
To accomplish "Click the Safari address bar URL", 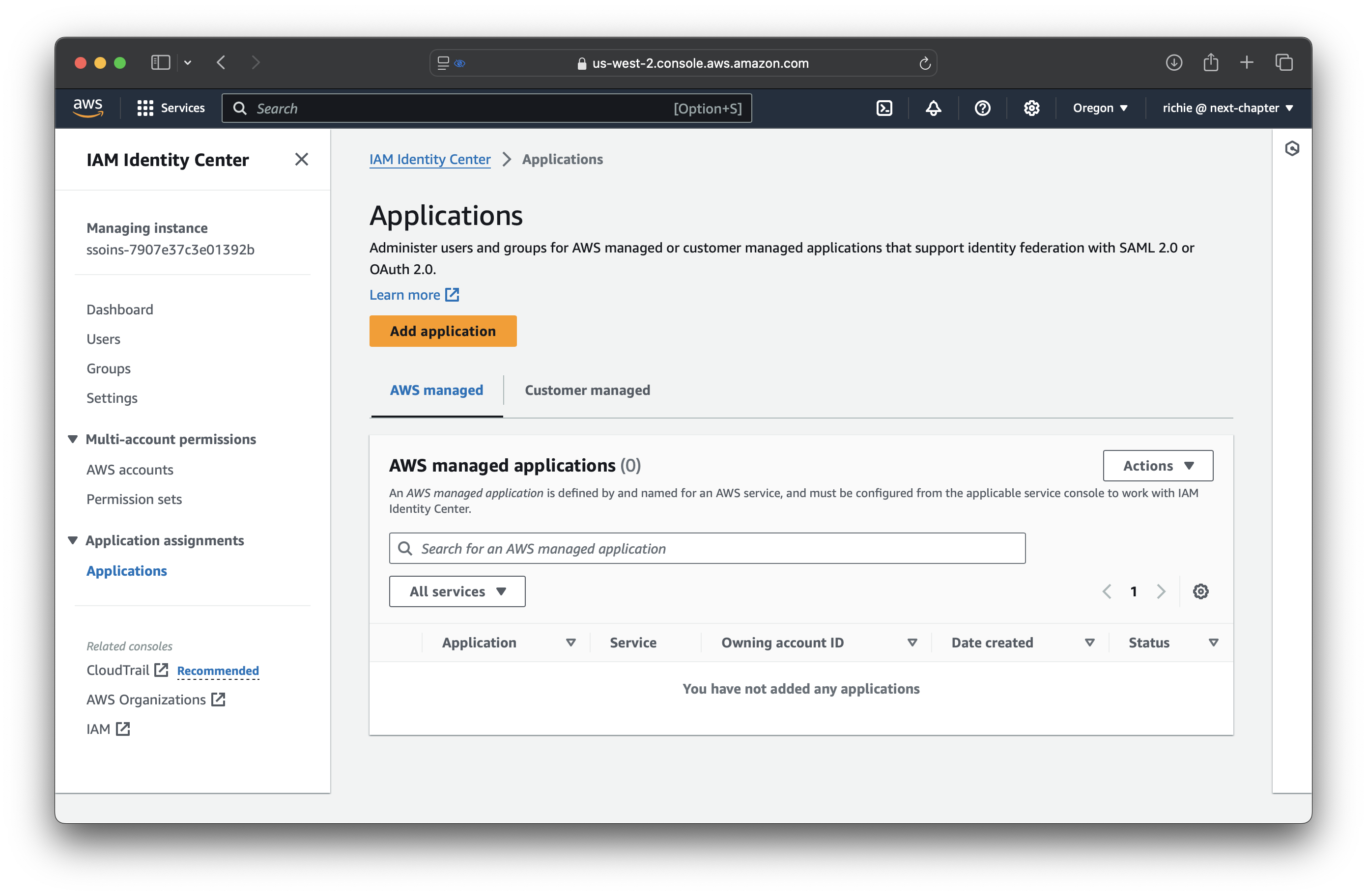I will click(700, 63).
